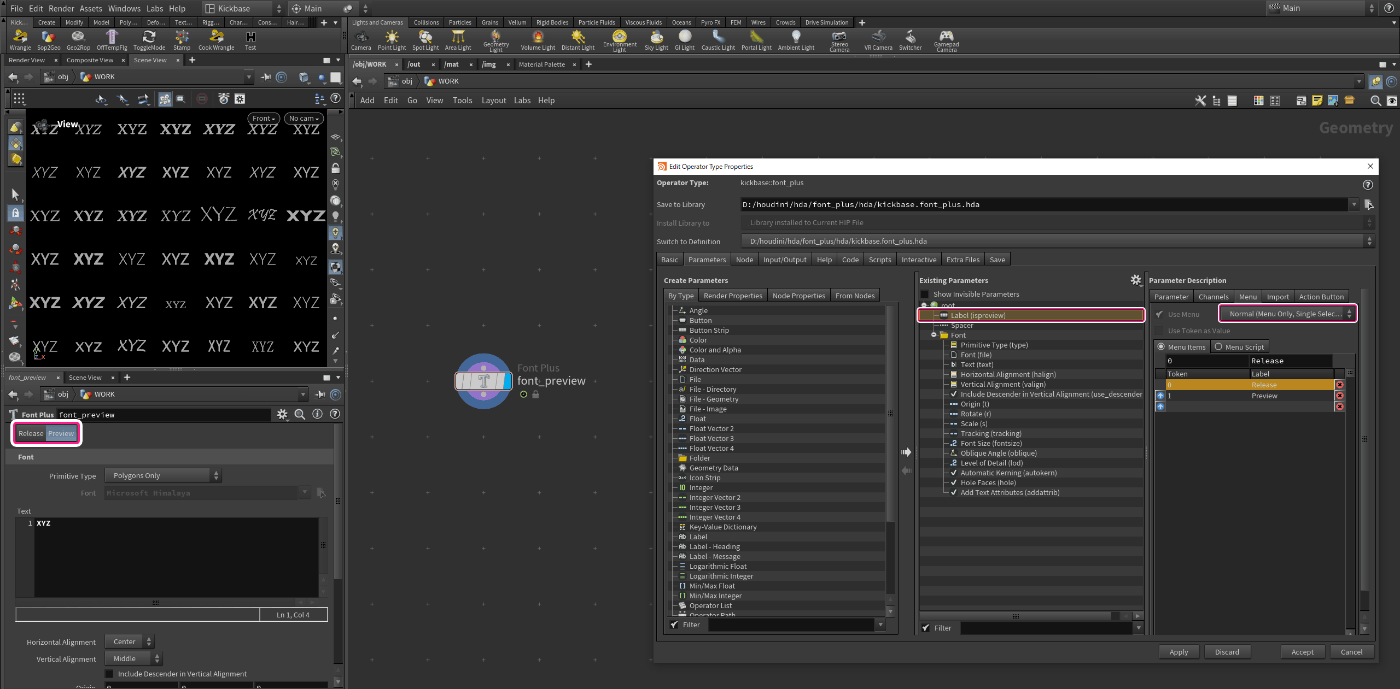The width and height of the screenshot is (1400, 689).
Task: Open the Normal (Menu Only) type dropdown
Action: (1288, 314)
